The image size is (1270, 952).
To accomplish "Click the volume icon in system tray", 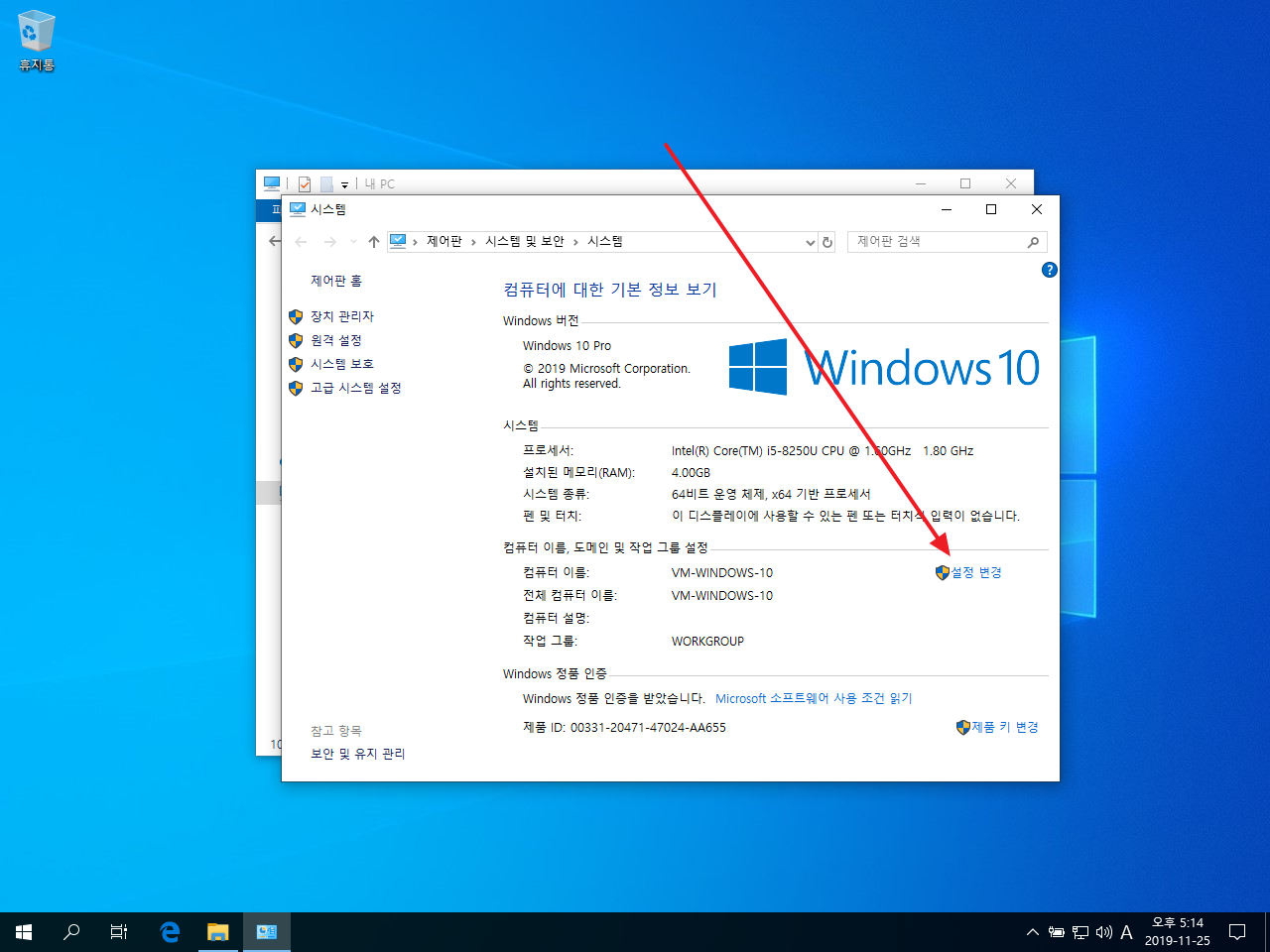I will click(x=1103, y=931).
